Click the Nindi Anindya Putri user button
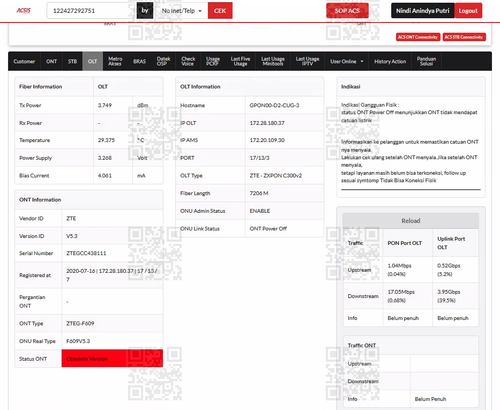500x410 pixels. 422,11
